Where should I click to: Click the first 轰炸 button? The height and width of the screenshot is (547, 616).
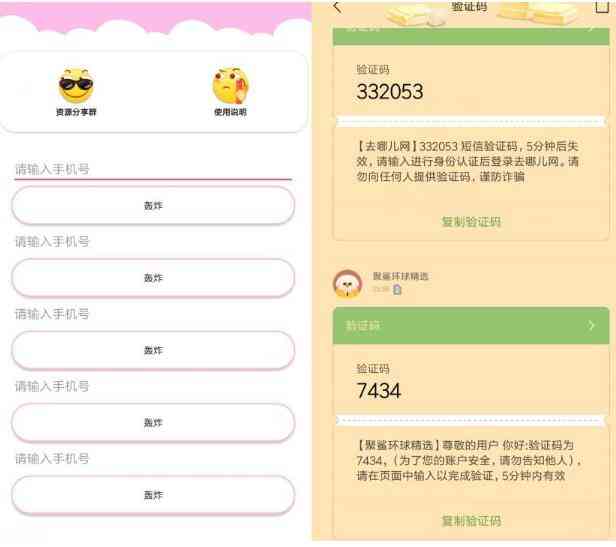point(153,206)
